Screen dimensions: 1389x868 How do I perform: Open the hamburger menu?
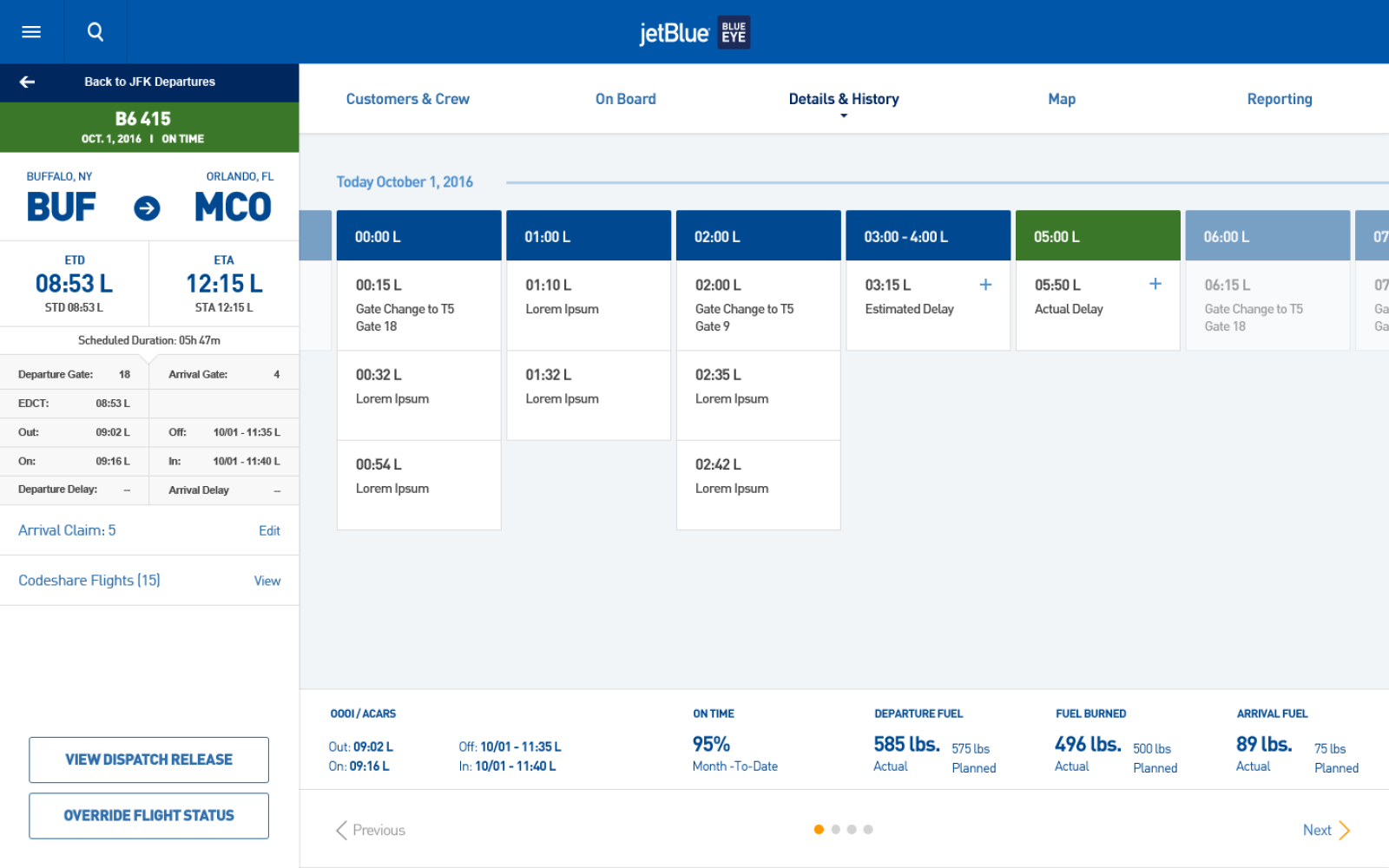[31, 32]
